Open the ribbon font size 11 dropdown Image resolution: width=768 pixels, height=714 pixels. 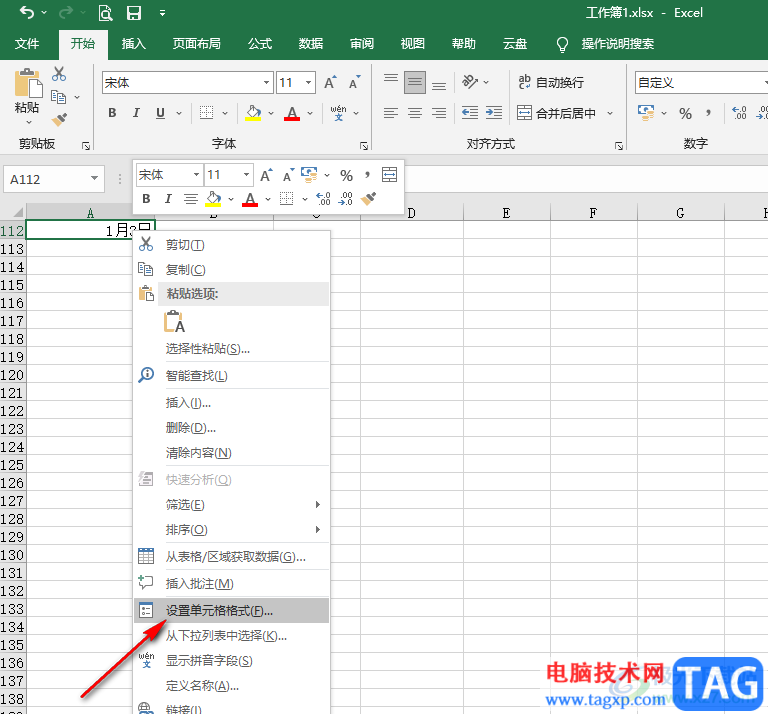click(309, 82)
